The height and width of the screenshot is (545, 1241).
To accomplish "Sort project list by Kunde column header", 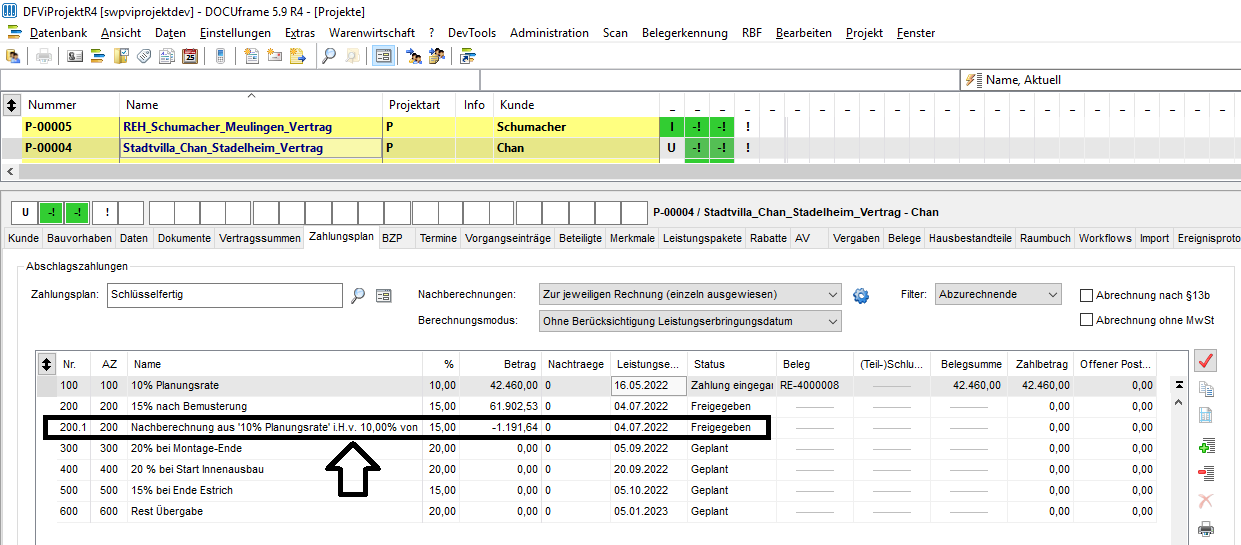I will pyautogui.click(x=575, y=105).
